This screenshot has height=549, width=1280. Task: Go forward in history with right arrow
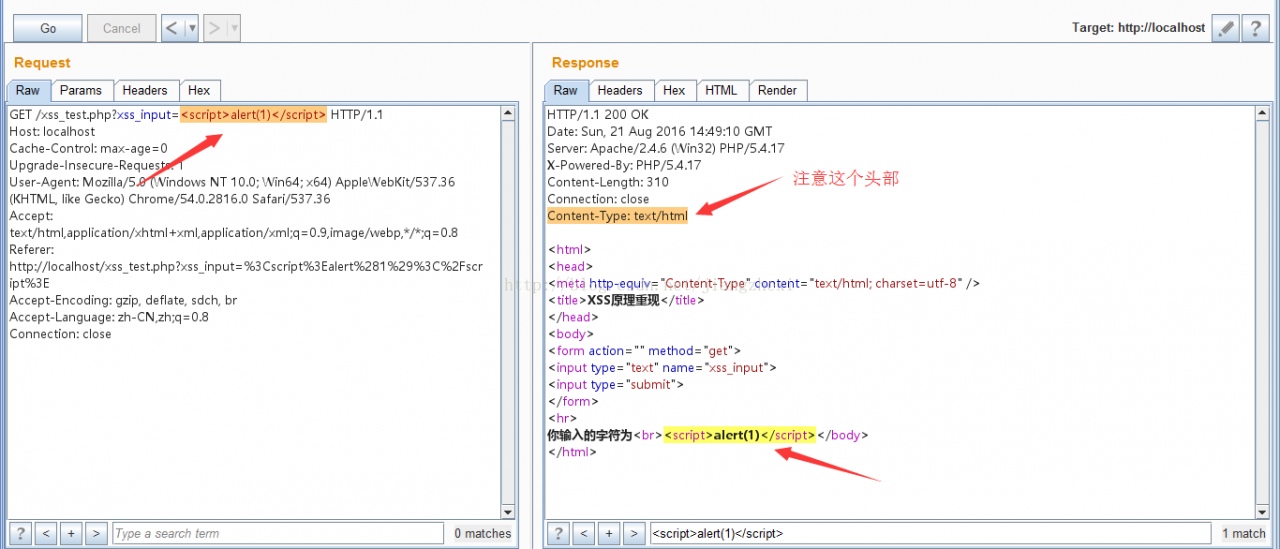[214, 28]
